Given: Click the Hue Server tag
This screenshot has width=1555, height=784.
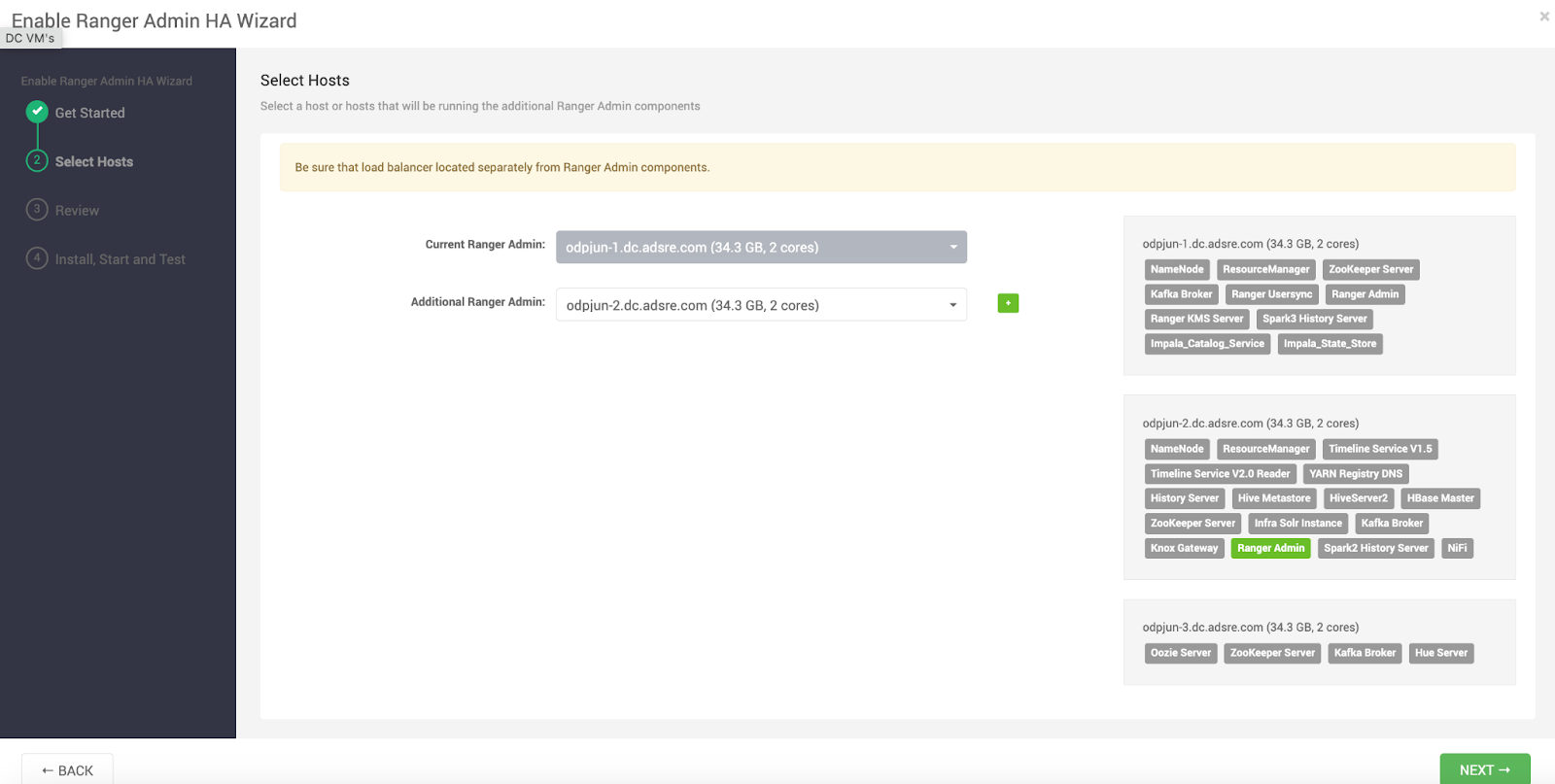Looking at the screenshot, I should [x=1441, y=653].
